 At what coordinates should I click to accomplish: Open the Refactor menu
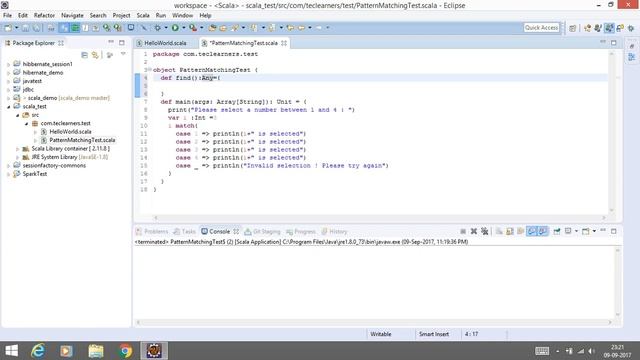coord(44,16)
